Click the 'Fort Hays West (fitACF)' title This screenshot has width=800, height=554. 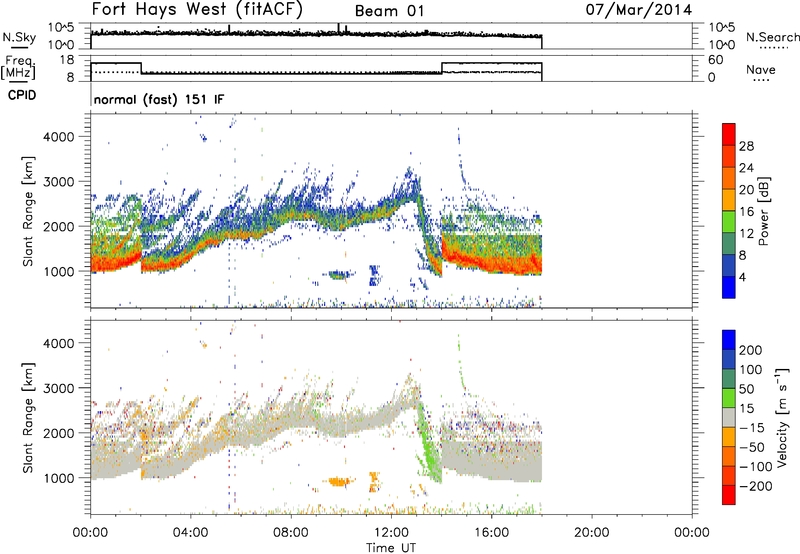pos(197,10)
